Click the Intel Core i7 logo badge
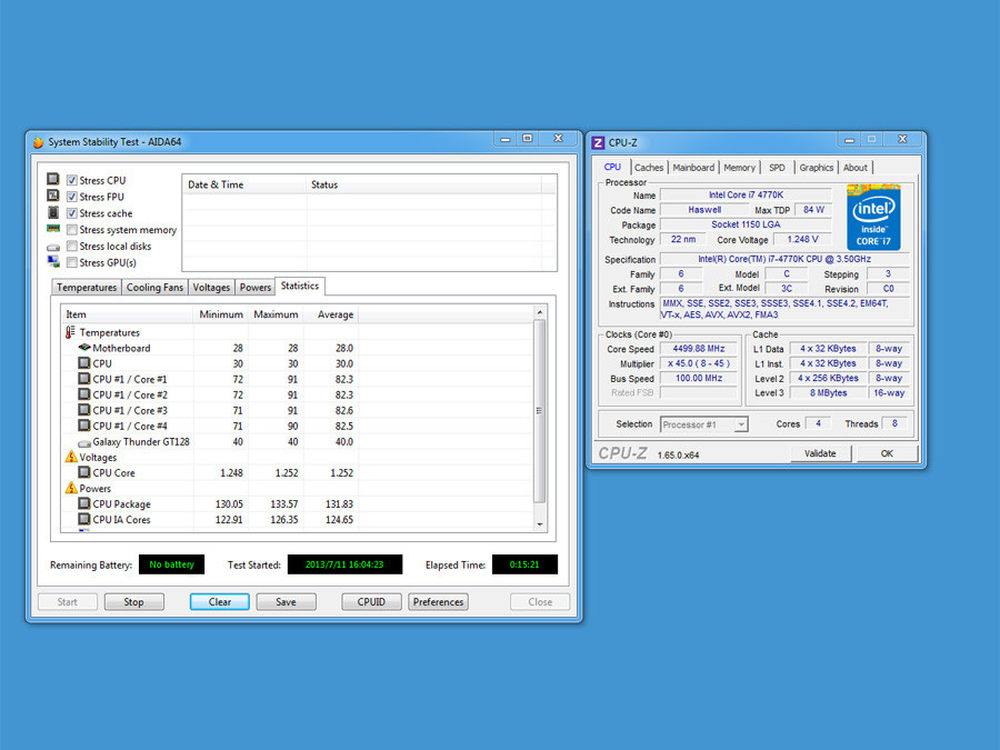The width and height of the screenshot is (1000, 750). [874, 217]
